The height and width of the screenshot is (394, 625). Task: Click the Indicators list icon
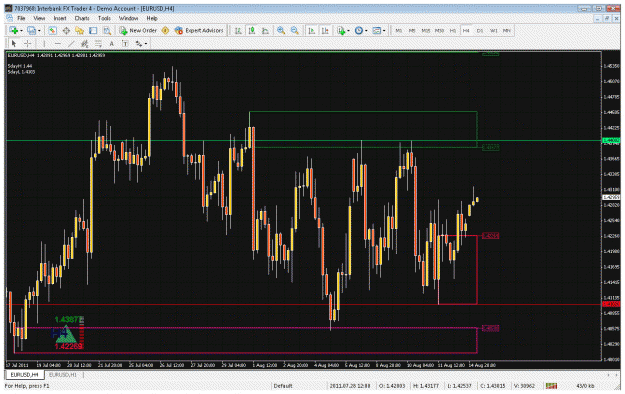(x=341, y=31)
